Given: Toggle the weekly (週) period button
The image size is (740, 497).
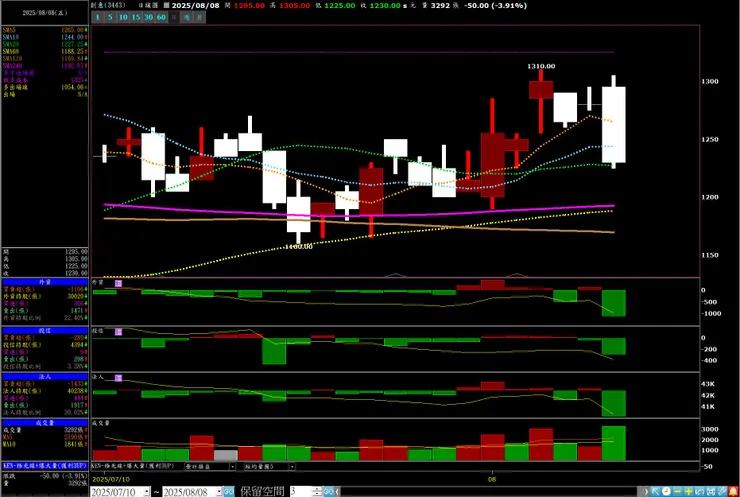Looking at the screenshot, I should tap(187, 17).
